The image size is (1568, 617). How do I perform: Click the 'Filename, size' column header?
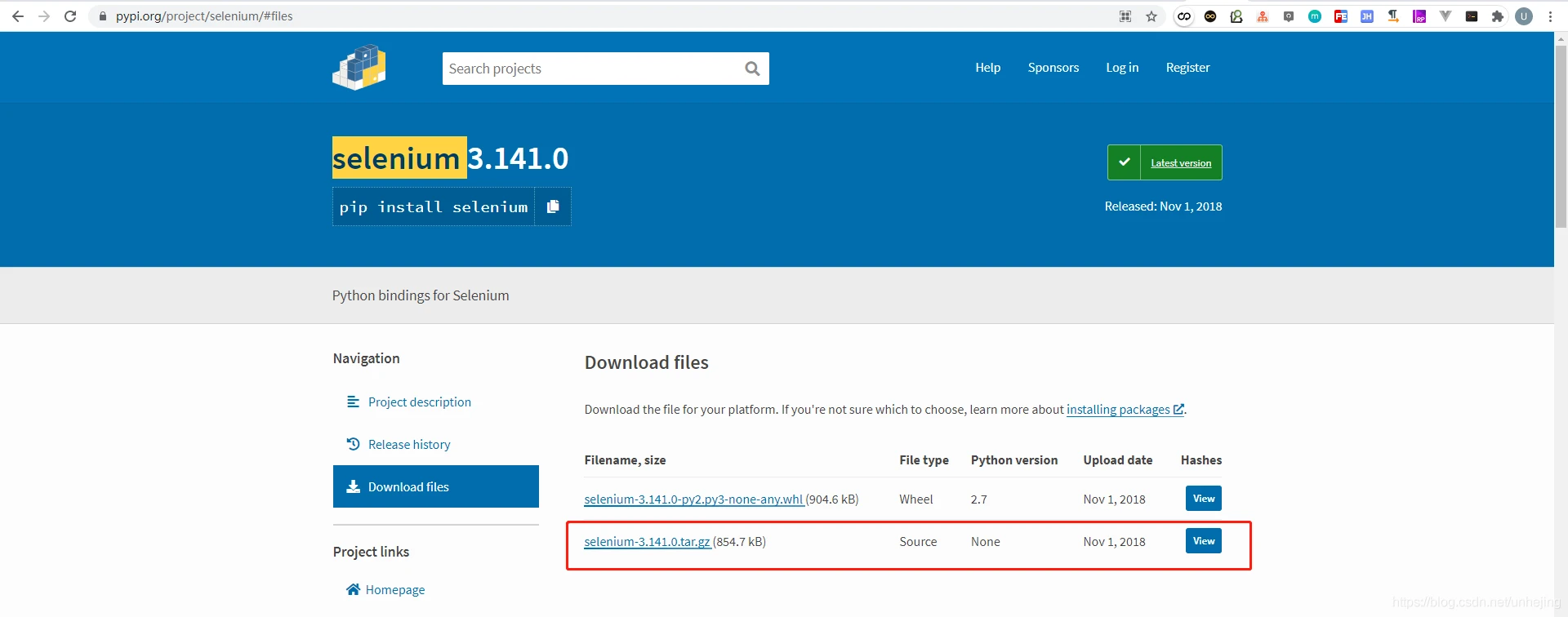point(625,460)
